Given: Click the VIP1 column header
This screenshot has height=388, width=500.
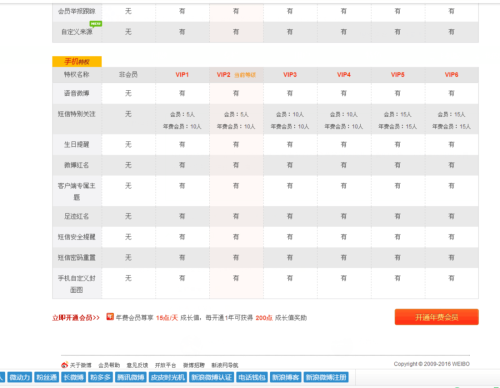Looking at the screenshot, I should pyautogui.click(x=182, y=75).
